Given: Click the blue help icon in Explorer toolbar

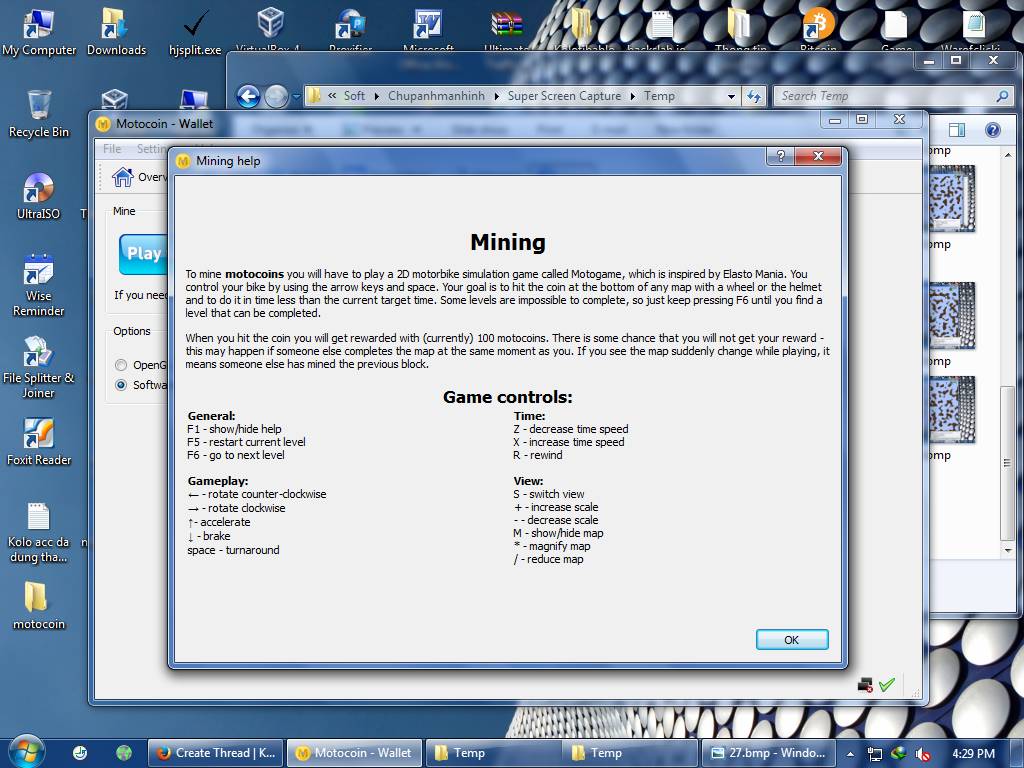Looking at the screenshot, I should pos(993,130).
